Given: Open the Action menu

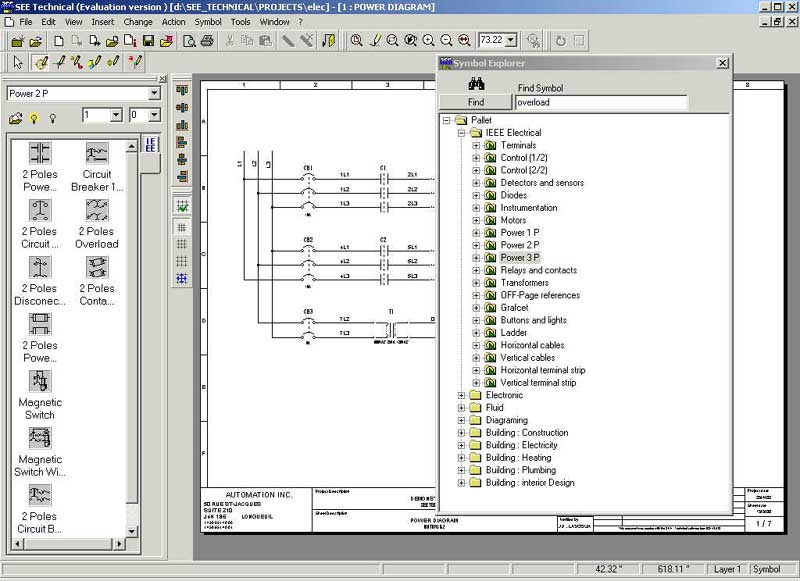Looking at the screenshot, I should (x=173, y=22).
